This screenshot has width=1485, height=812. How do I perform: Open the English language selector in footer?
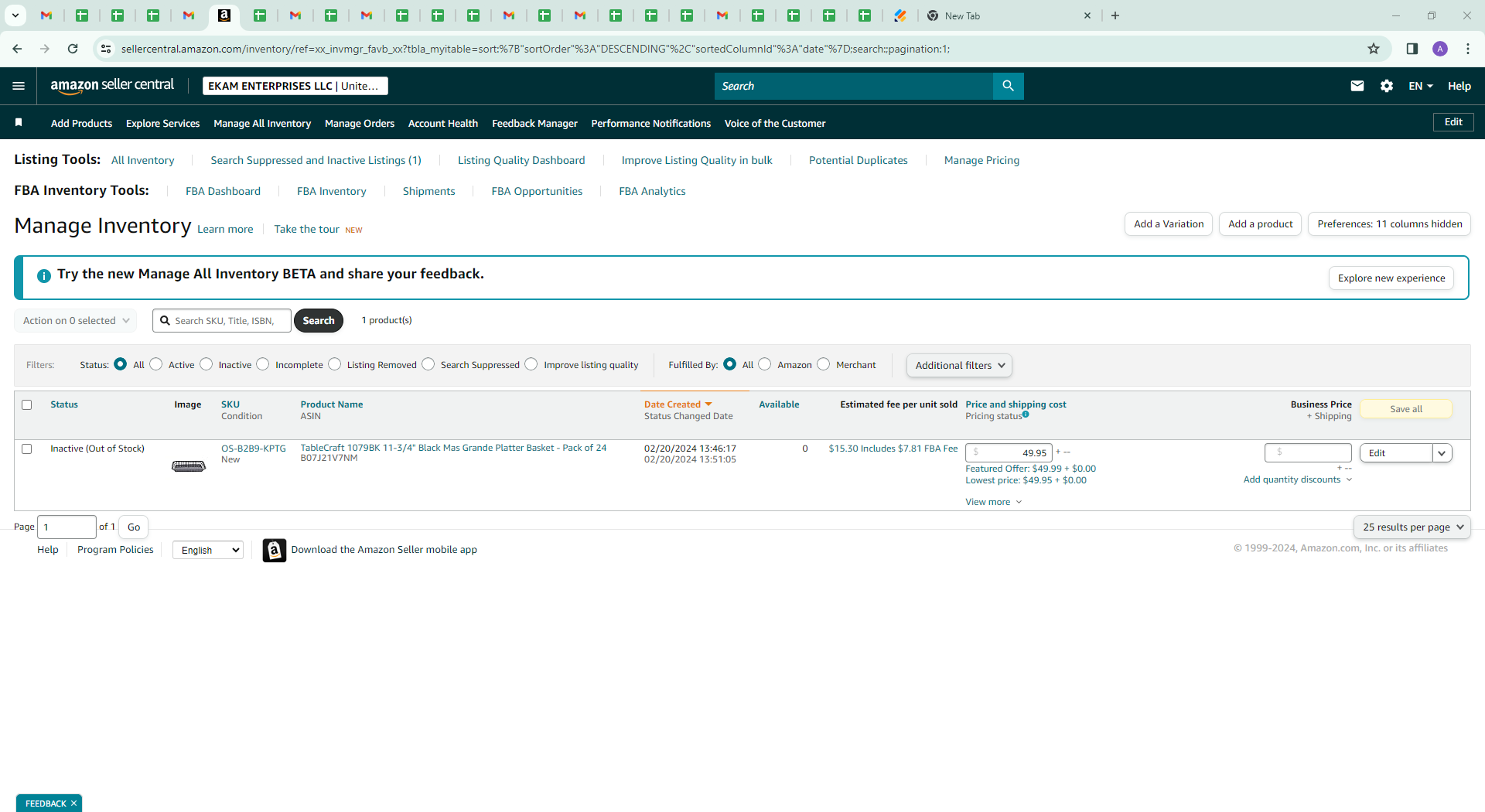pos(208,550)
